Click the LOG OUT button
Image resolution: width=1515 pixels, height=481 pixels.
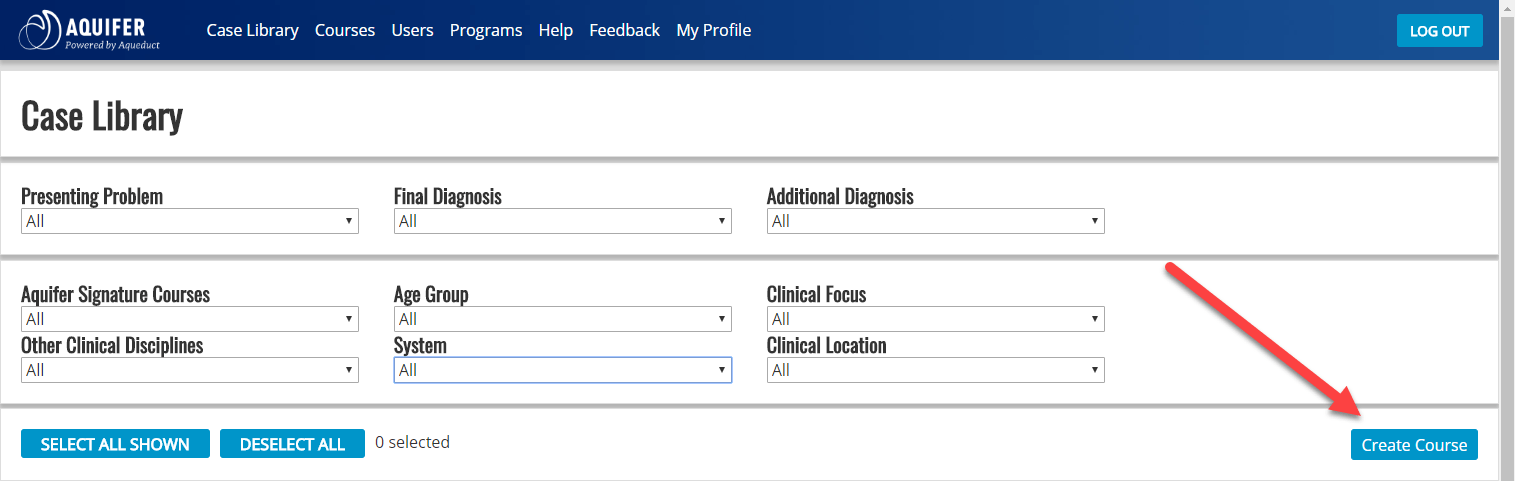click(1439, 31)
